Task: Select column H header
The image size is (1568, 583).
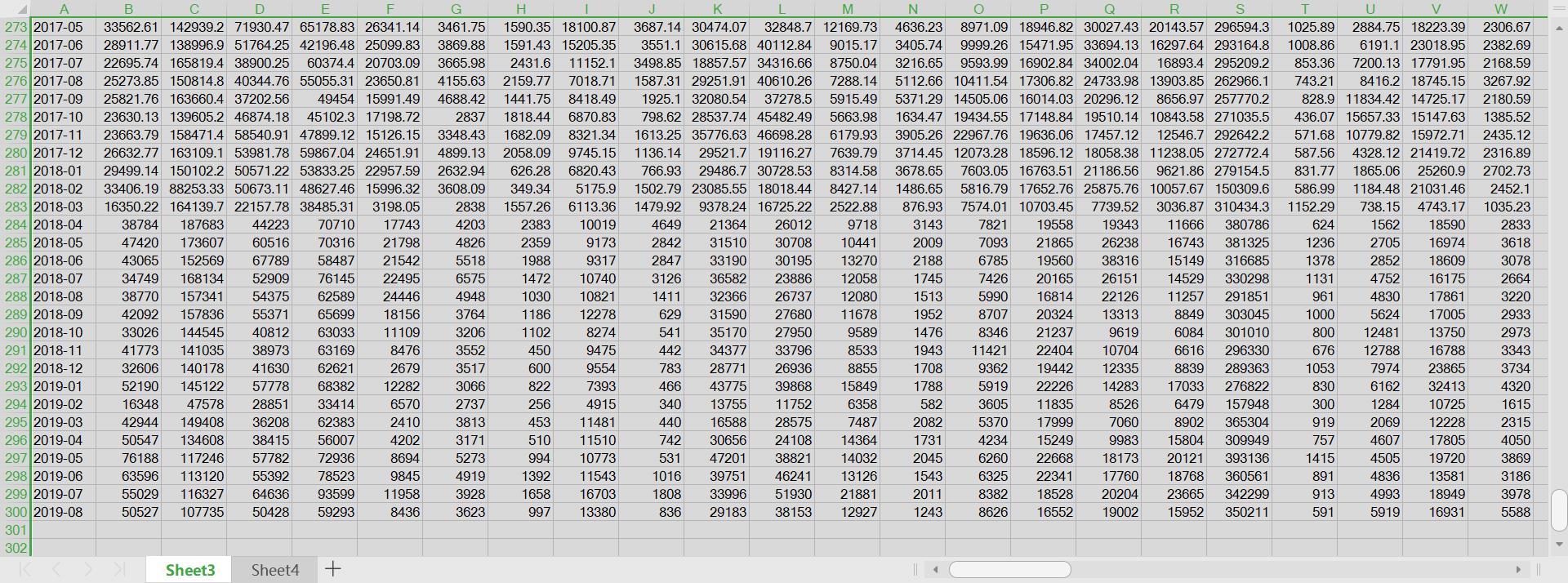Action: (521, 9)
